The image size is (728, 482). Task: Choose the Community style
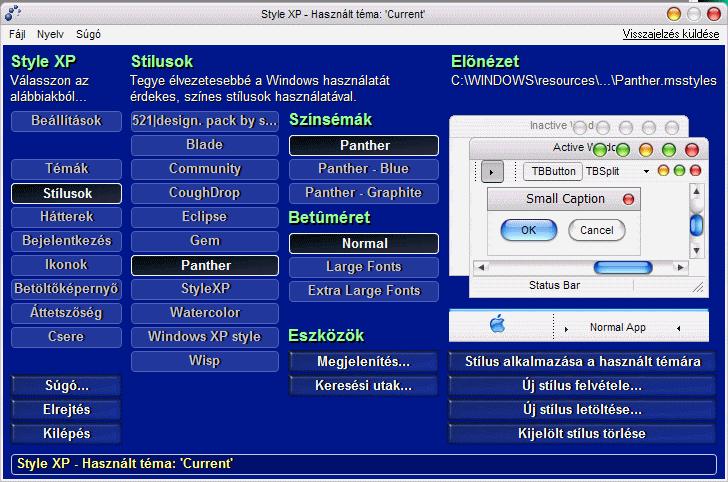click(205, 169)
